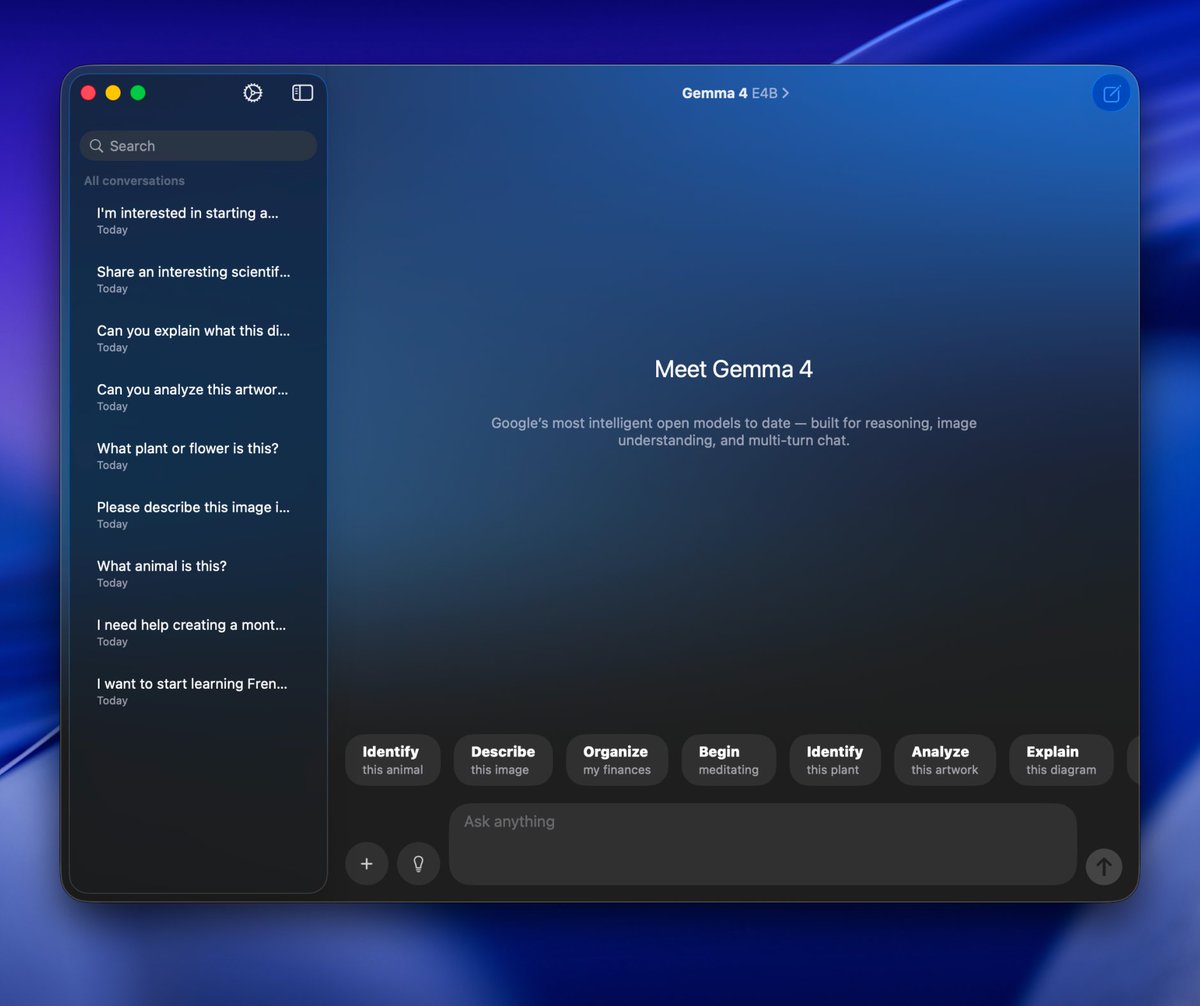The height and width of the screenshot is (1006, 1200).
Task: Toggle the sidebar panel icon
Action: click(x=302, y=93)
